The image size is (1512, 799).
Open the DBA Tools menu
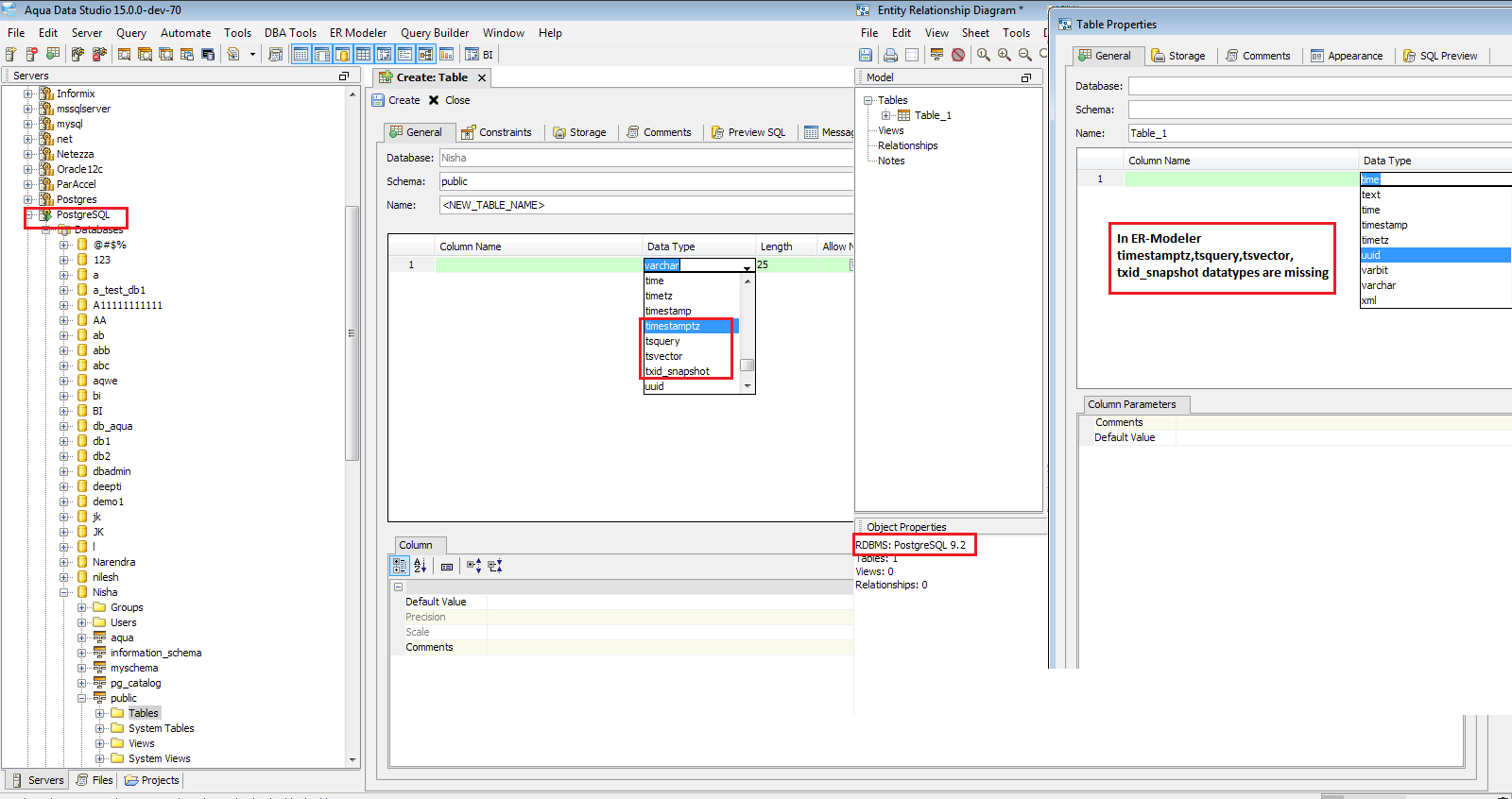[x=290, y=32]
